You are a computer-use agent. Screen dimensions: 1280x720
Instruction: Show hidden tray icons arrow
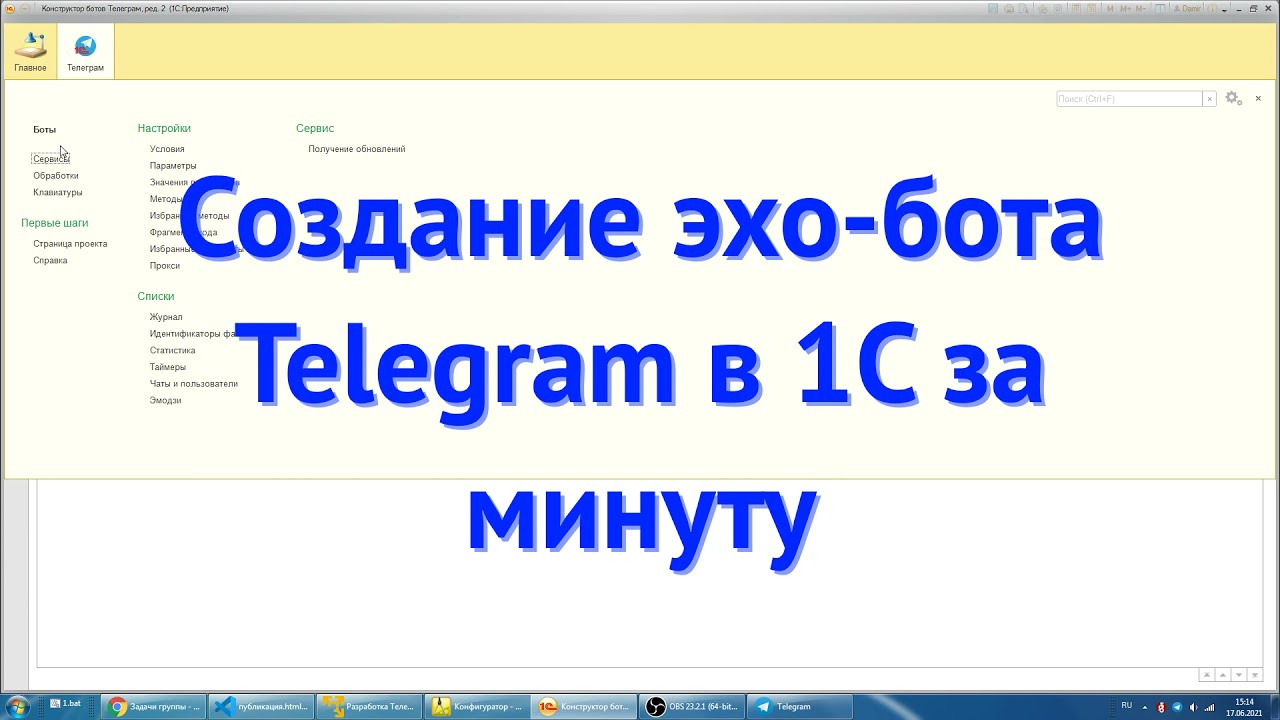(1146, 707)
